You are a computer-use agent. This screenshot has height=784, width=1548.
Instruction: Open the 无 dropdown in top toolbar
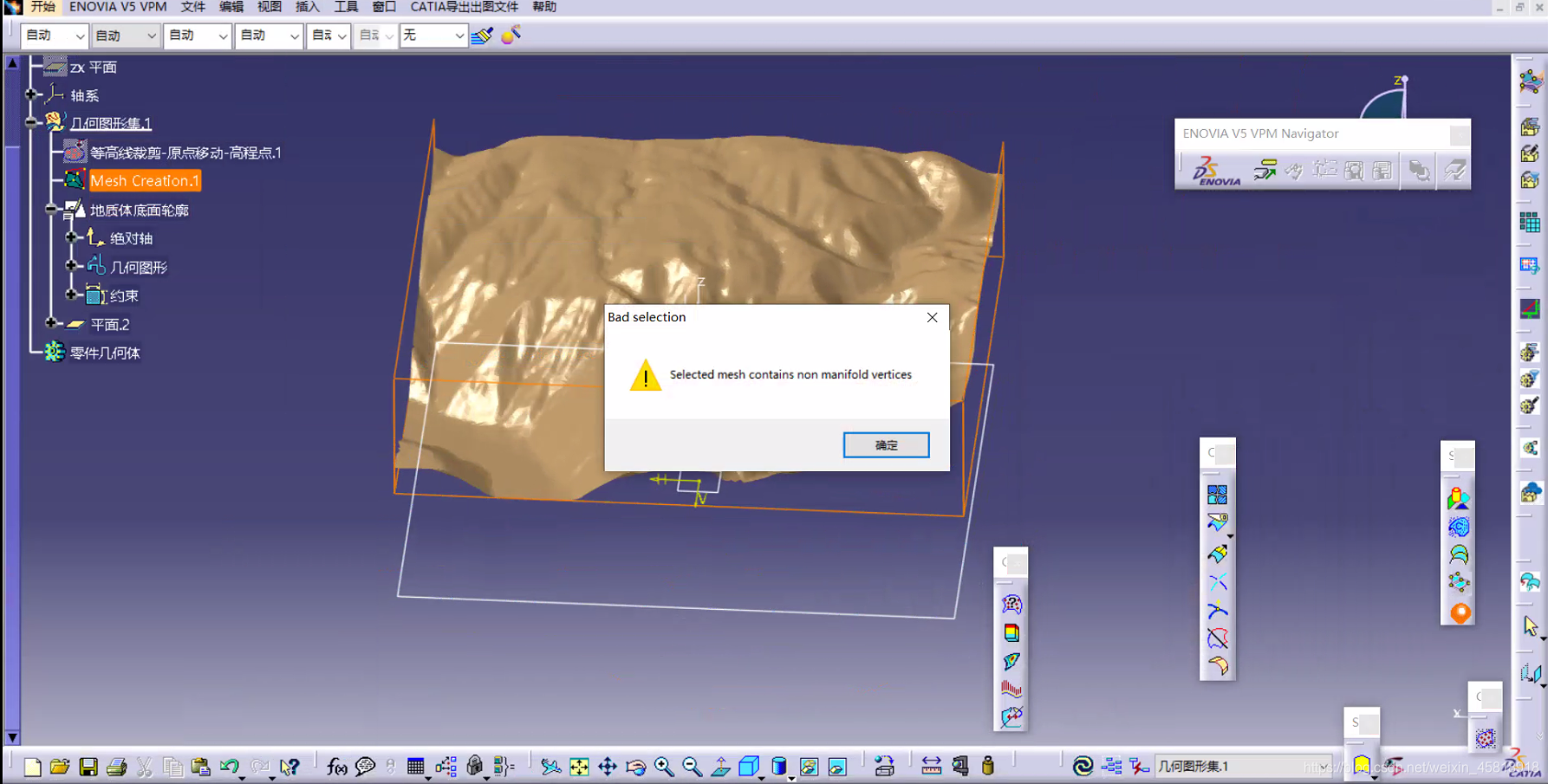(459, 36)
